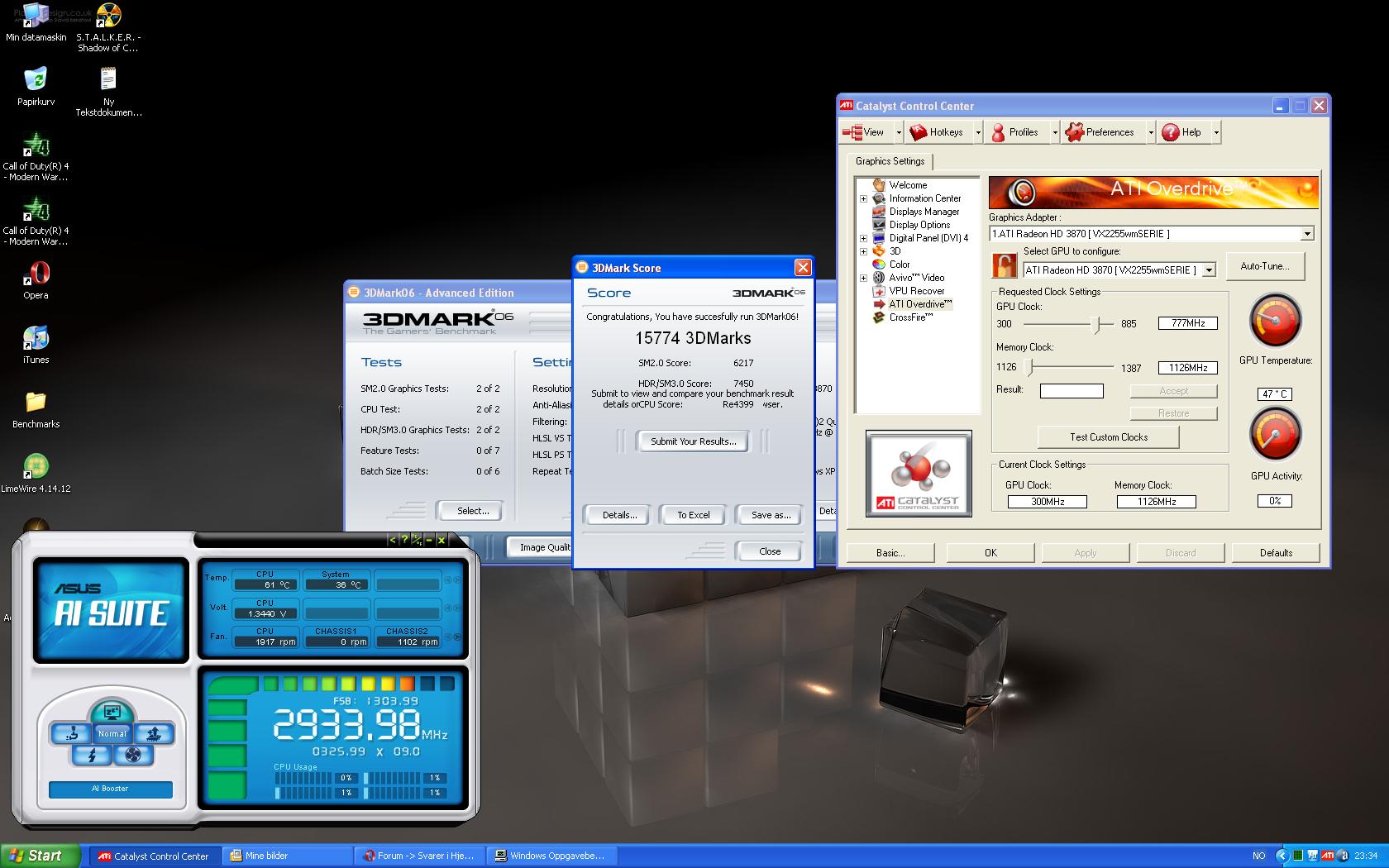Open Display Options tree item
The height and width of the screenshot is (868, 1389).
(919, 225)
